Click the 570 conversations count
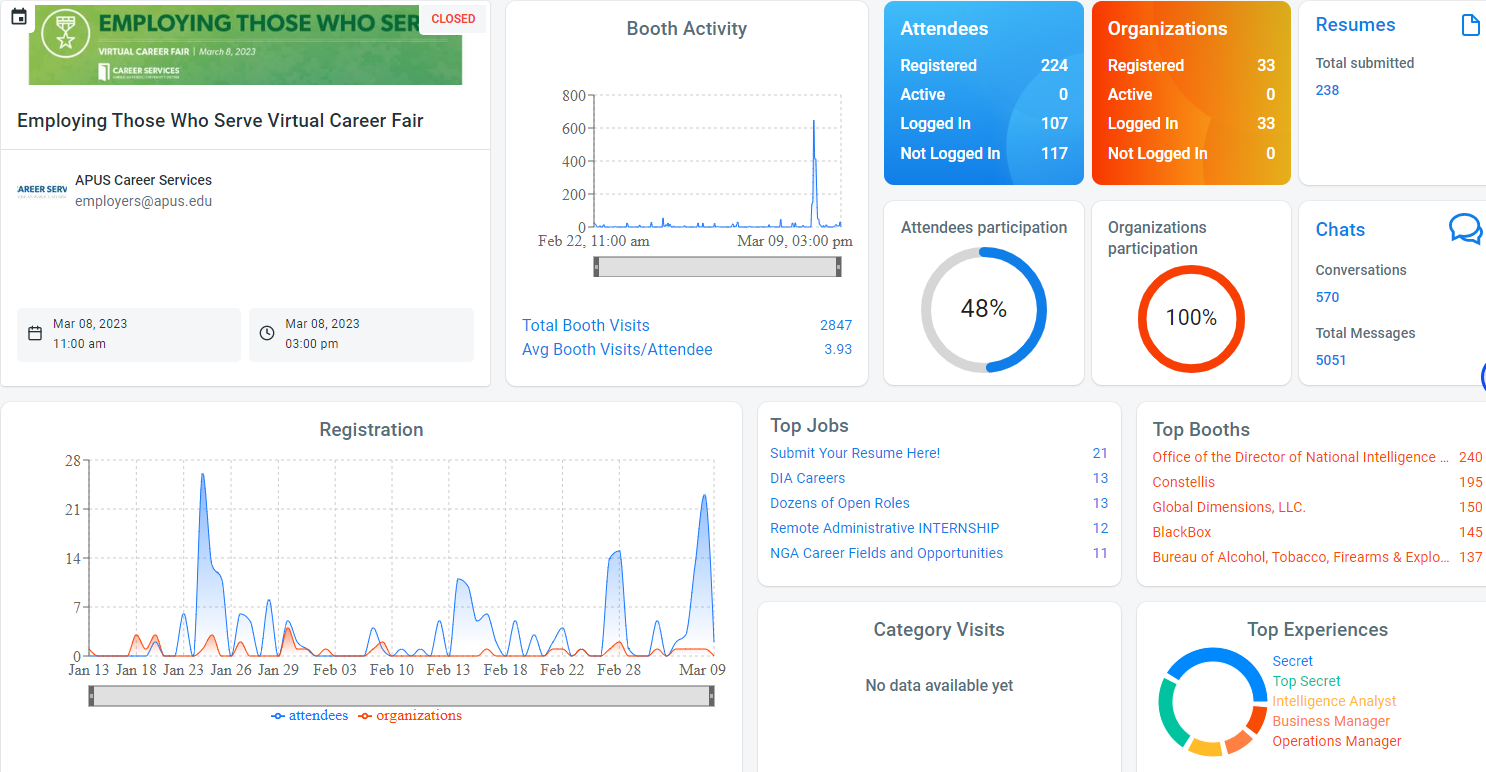Viewport: 1486px width, 772px height. pos(1327,297)
